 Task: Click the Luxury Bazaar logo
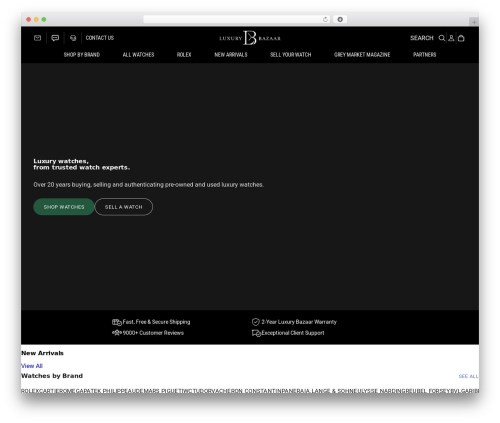[x=250, y=38]
